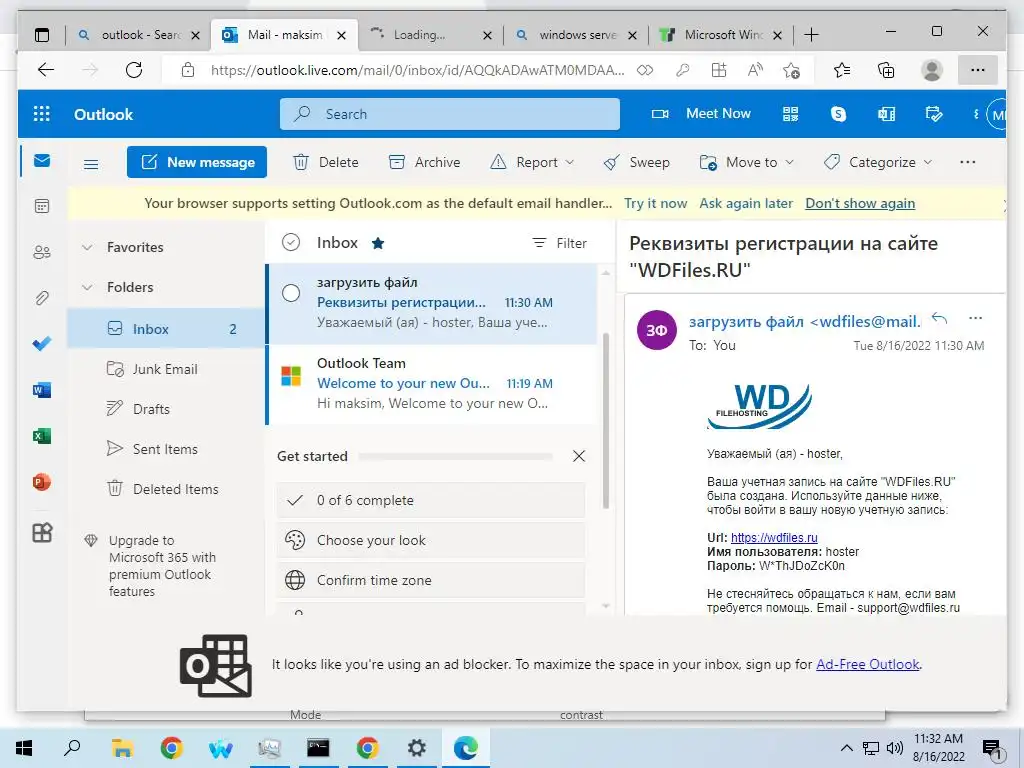Open more actions ellipsis in message header
The image size is (1024, 768).
point(976,318)
